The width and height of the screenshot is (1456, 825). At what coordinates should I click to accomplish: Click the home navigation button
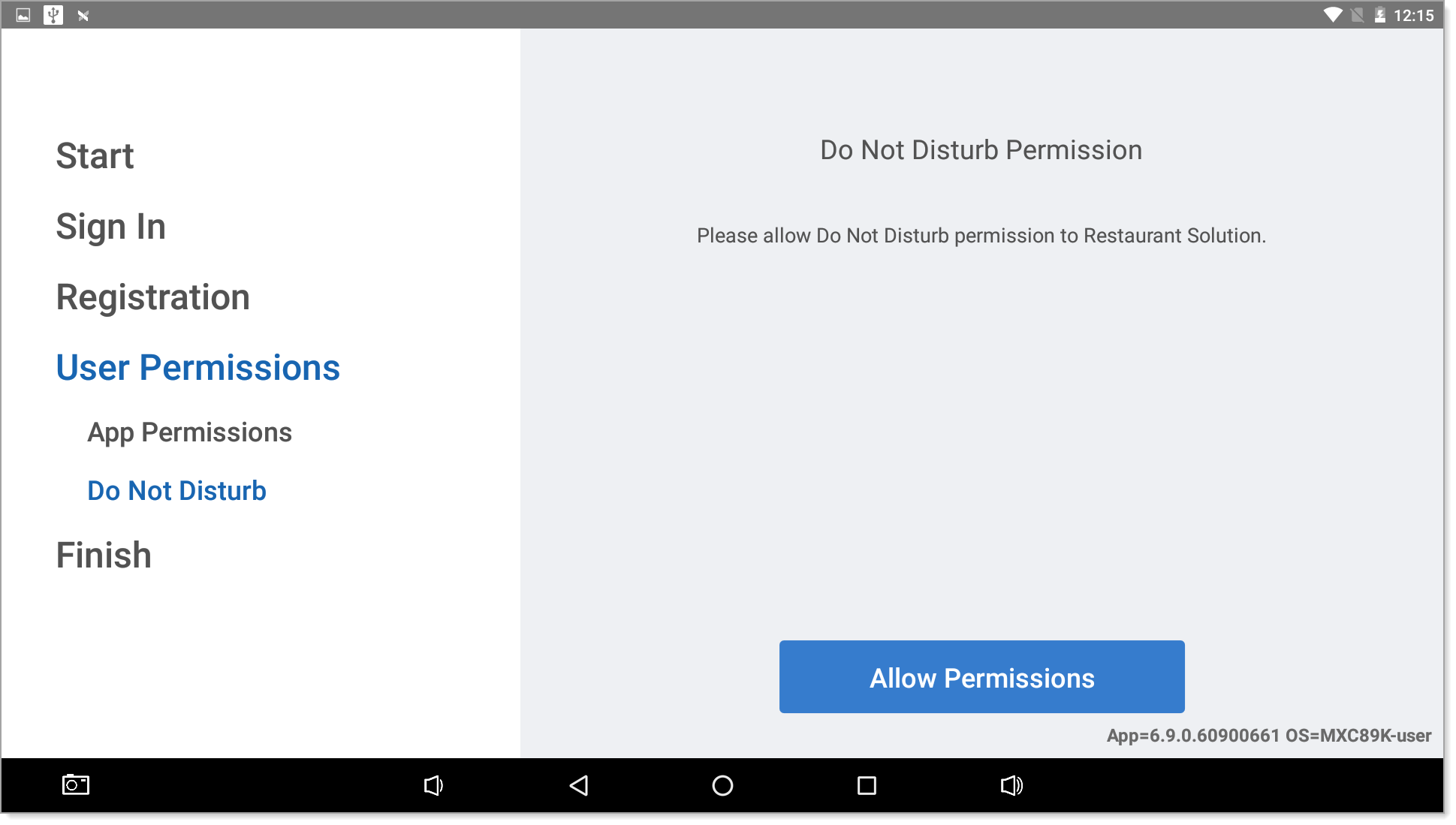[x=722, y=785]
